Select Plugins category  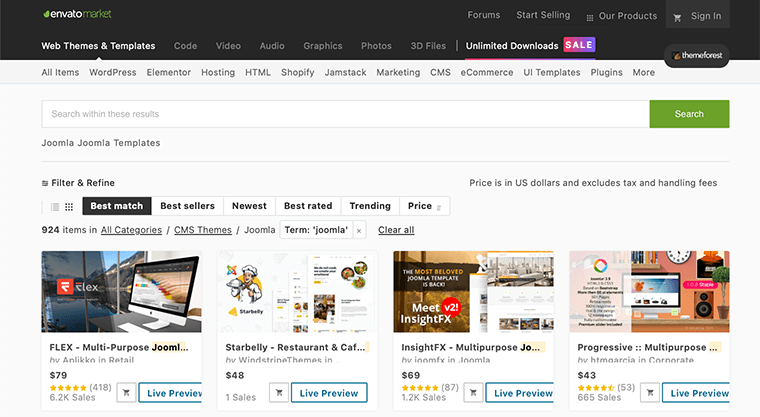coord(606,72)
